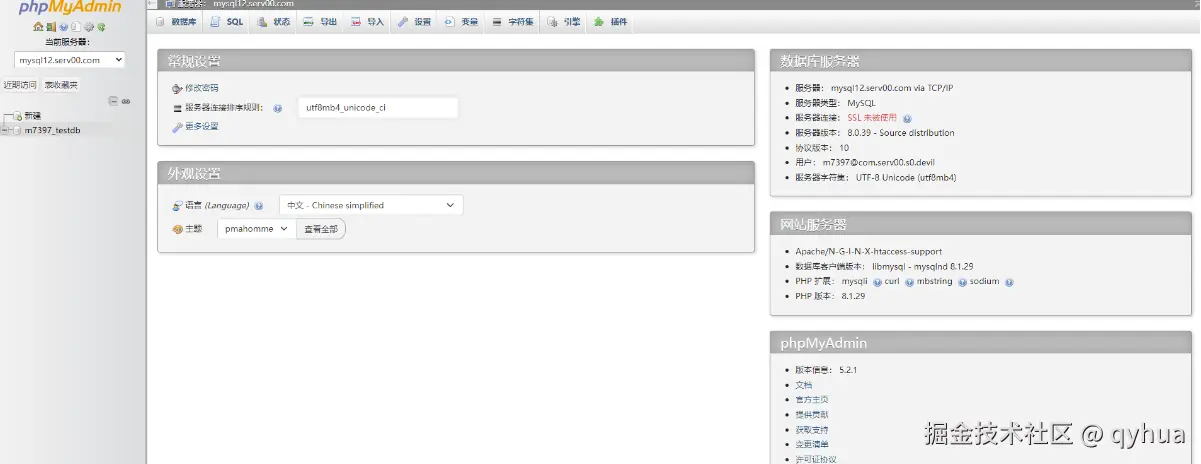Click the phpMyAdmin logo
The image size is (1201, 464).
point(70,7)
